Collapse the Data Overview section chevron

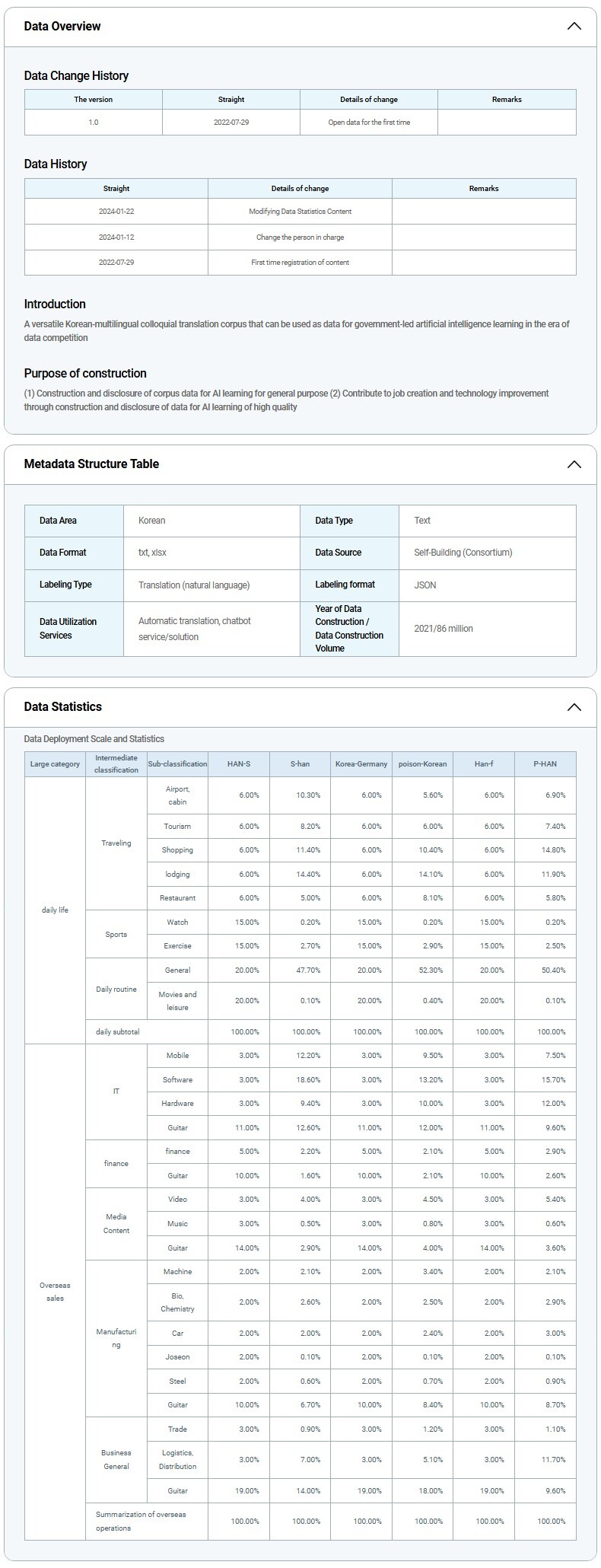tap(574, 26)
